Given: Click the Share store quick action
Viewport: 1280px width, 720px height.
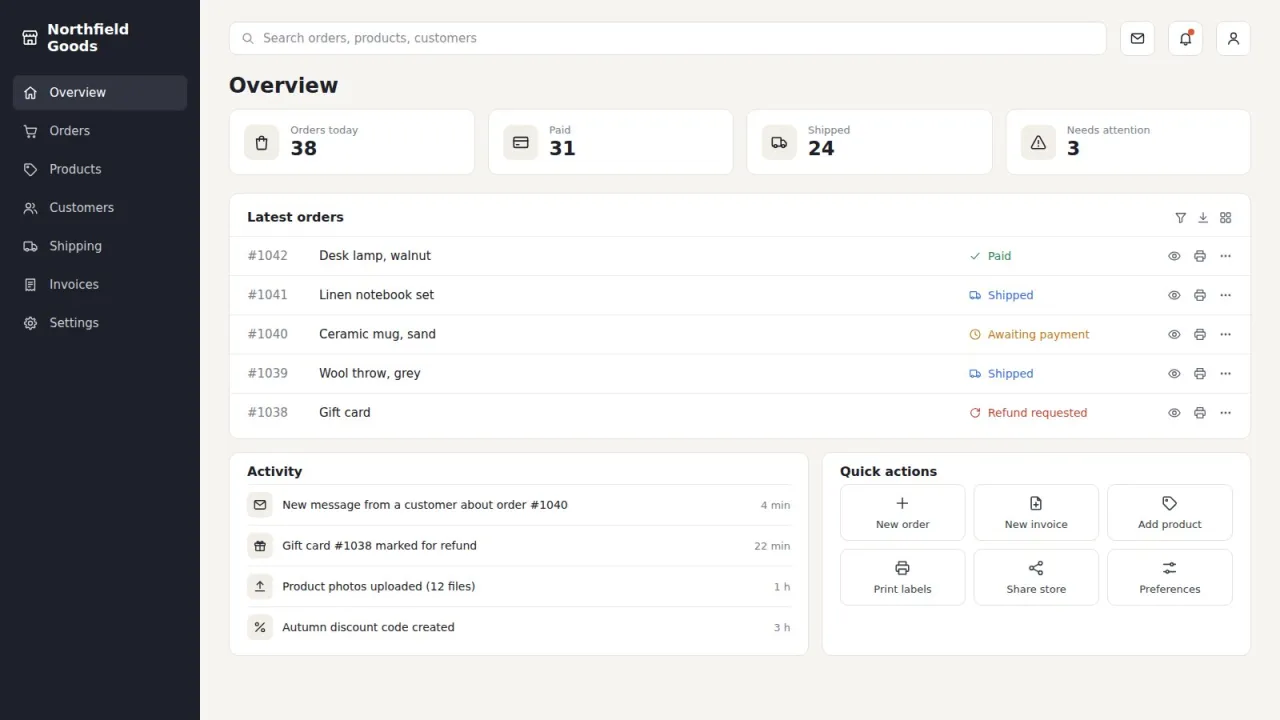Looking at the screenshot, I should [x=1036, y=577].
